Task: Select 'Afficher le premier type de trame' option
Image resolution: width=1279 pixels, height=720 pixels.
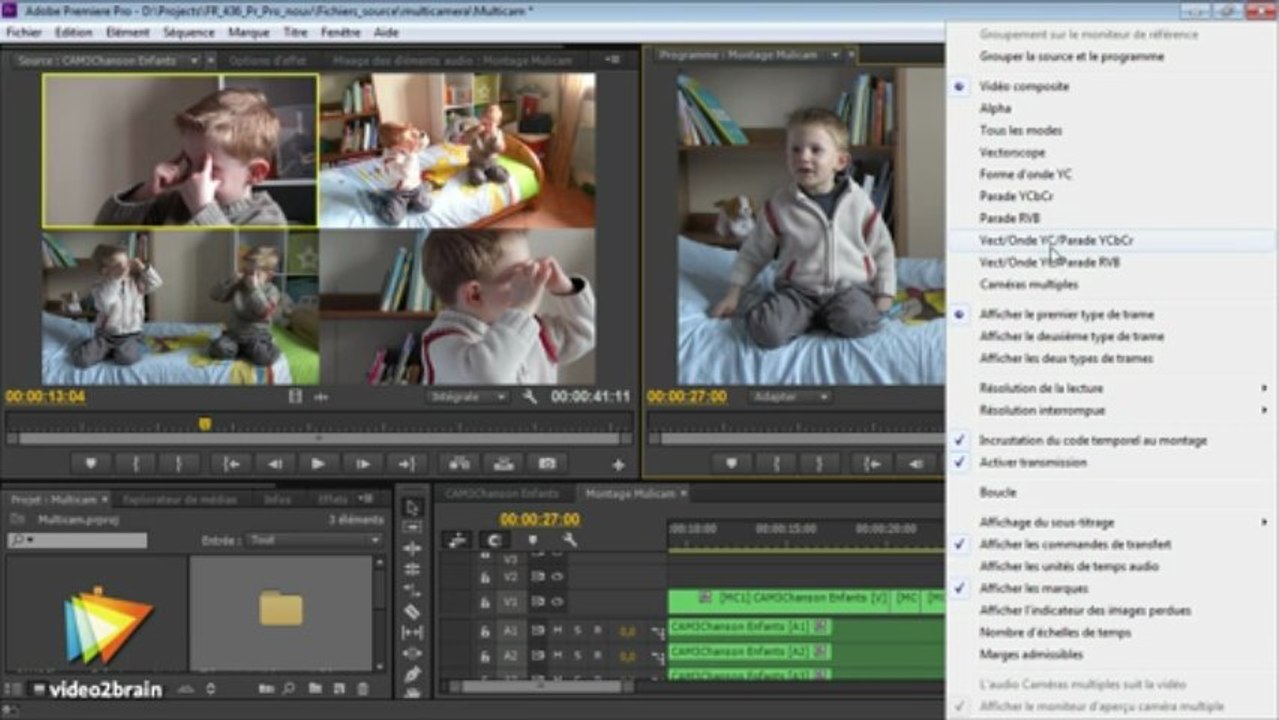Action: pos(1066,314)
